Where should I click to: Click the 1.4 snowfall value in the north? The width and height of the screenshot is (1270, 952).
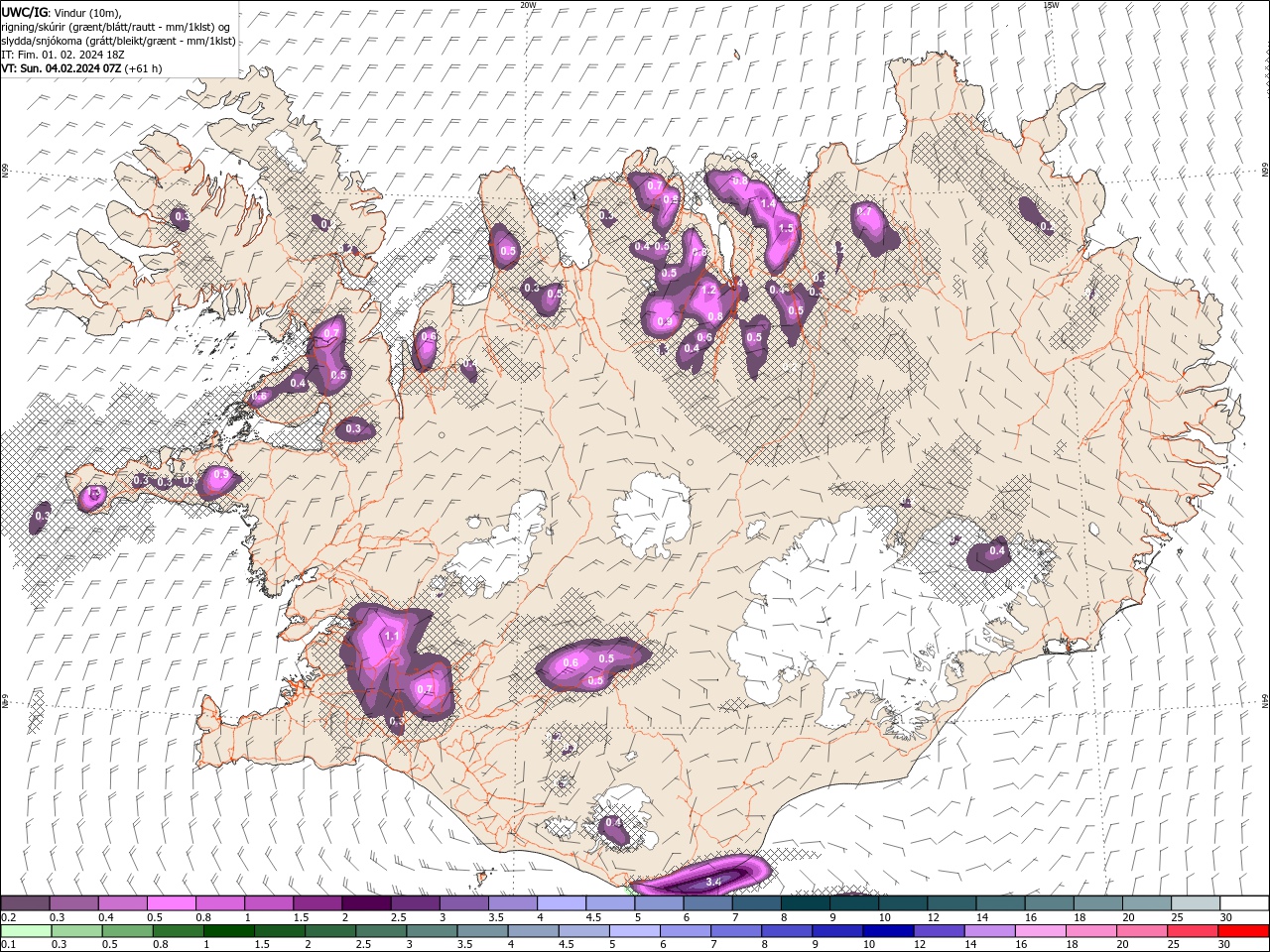[x=767, y=203]
